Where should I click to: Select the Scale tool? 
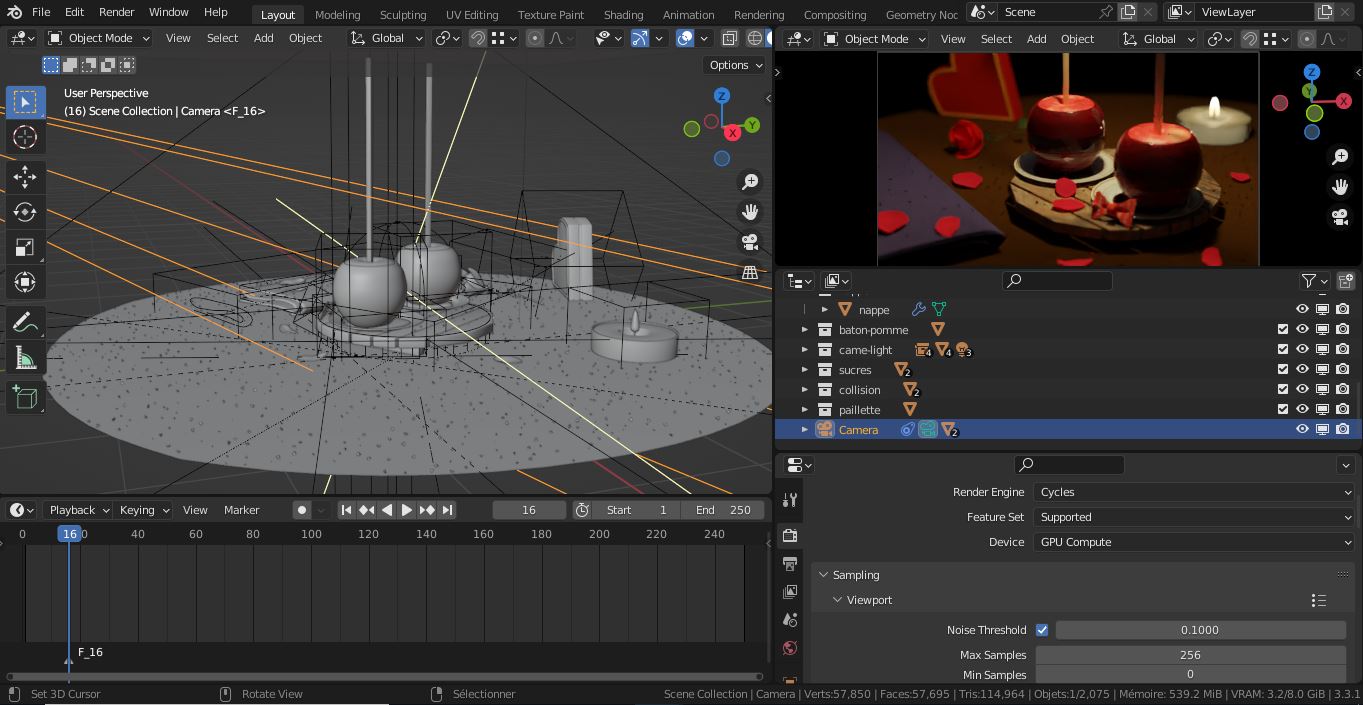click(x=25, y=247)
